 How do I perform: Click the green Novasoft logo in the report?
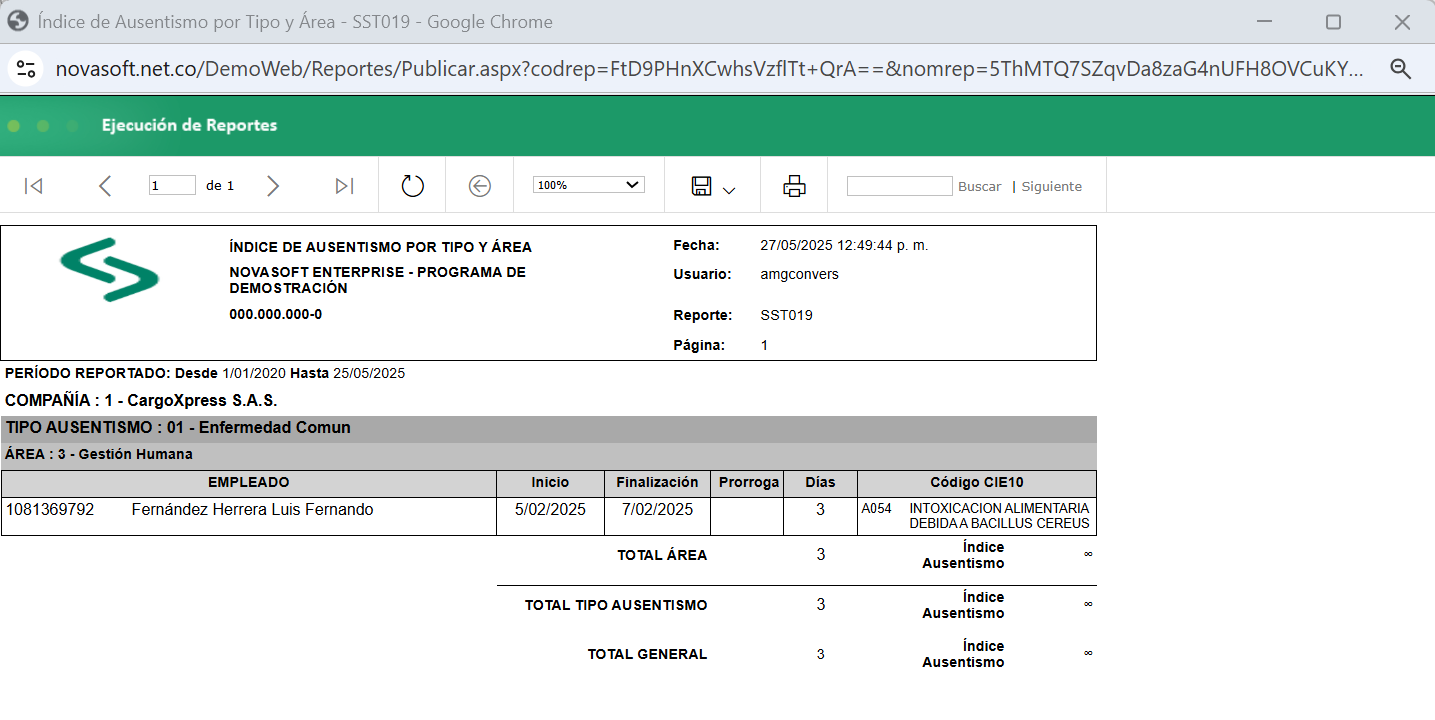pyautogui.click(x=109, y=269)
